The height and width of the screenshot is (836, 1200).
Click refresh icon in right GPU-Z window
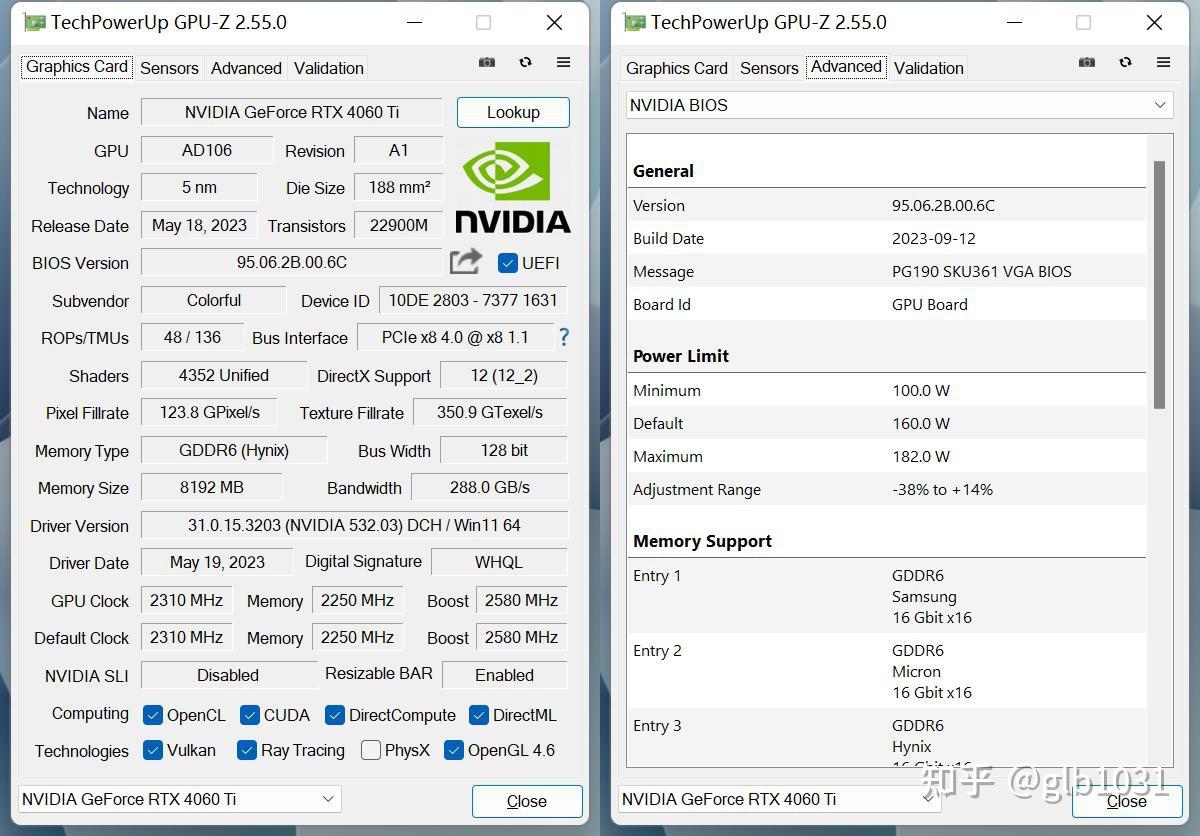(1125, 62)
